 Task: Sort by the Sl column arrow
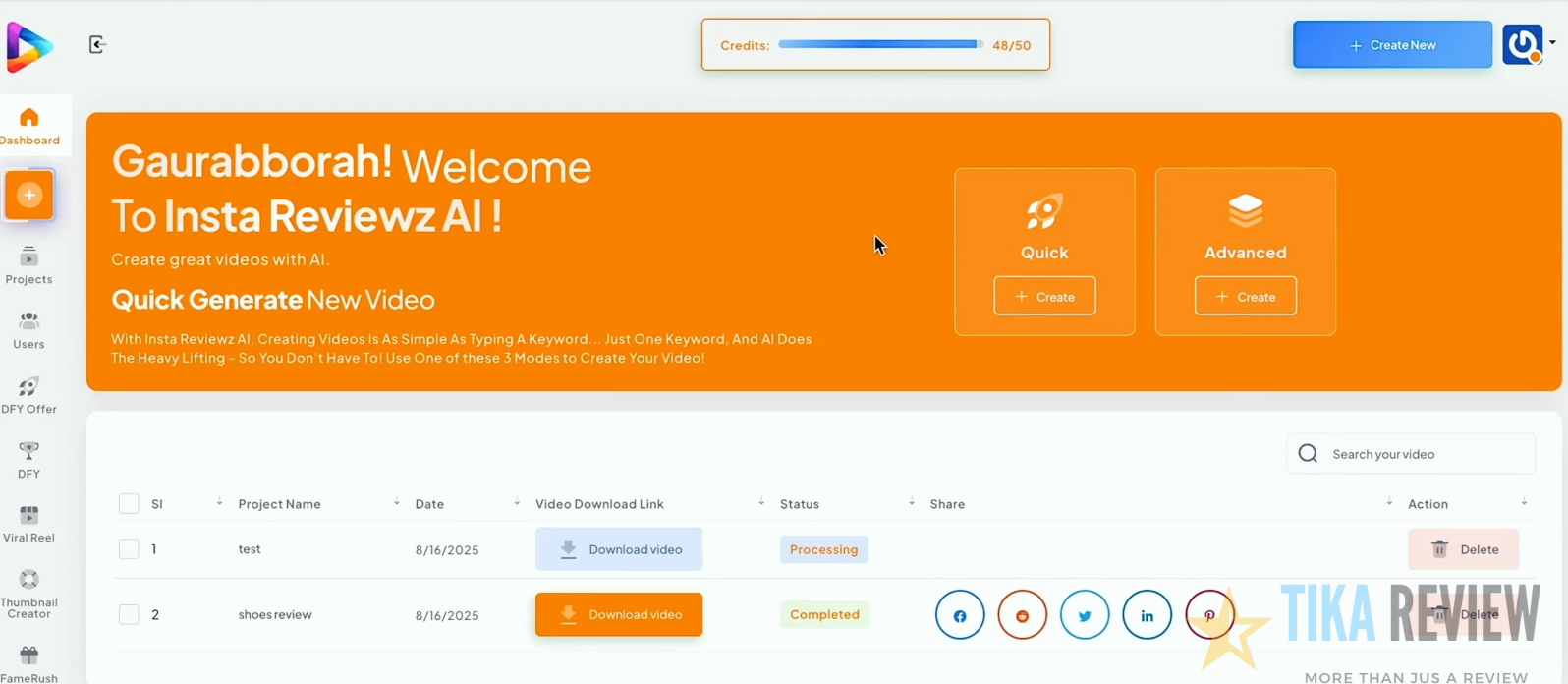(219, 502)
